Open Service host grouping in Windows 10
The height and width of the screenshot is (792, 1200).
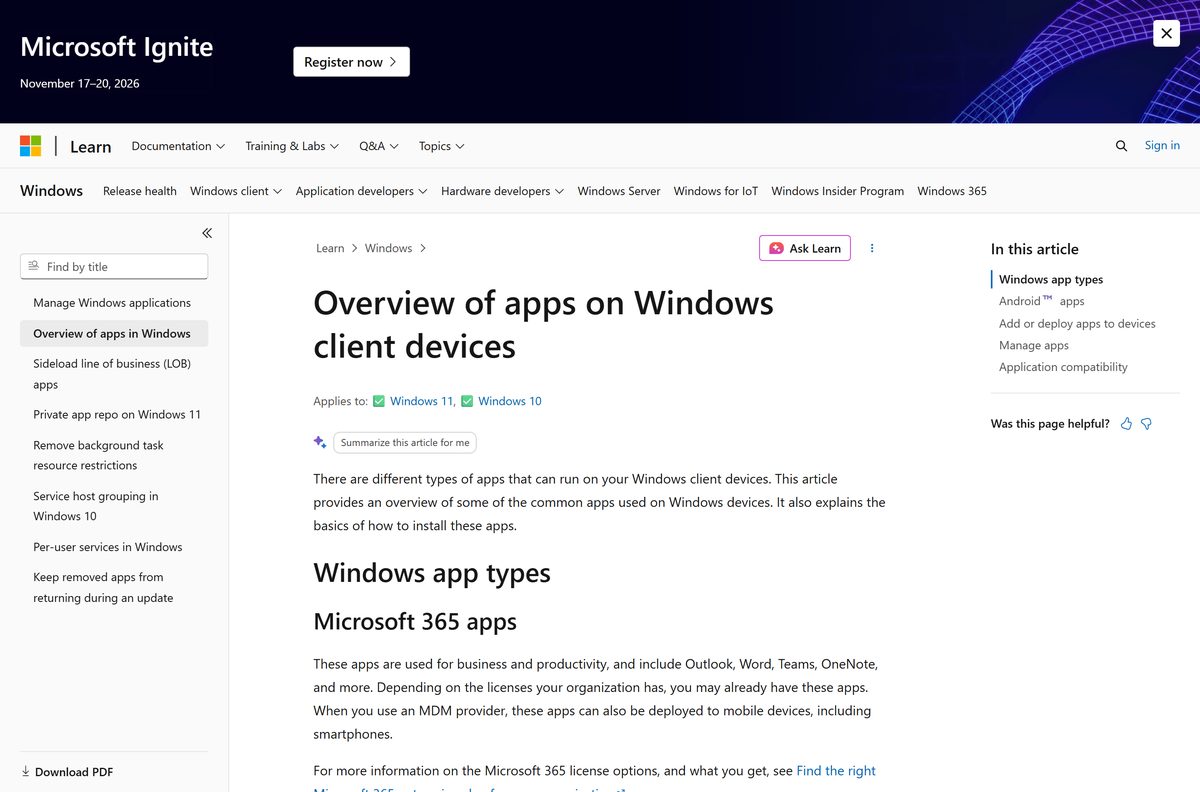[x=96, y=506]
